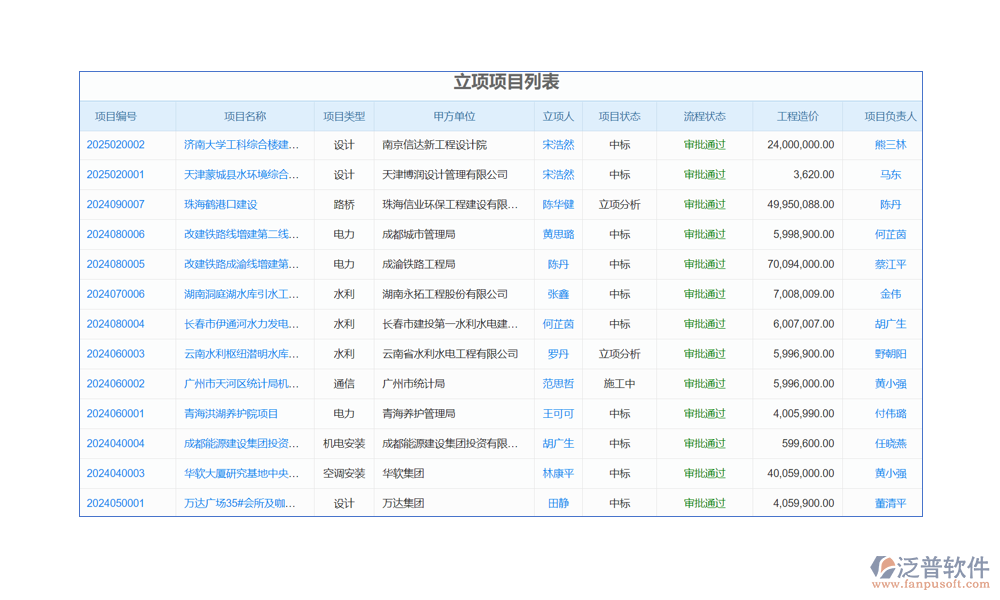Click the 流程状态 column header

point(704,117)
